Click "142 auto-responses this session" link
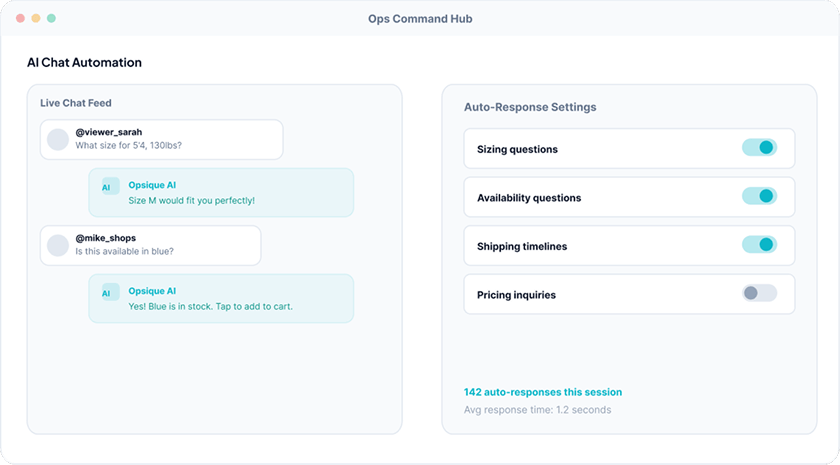The width and height of the screenshot is (840, 465). (543, 392)
